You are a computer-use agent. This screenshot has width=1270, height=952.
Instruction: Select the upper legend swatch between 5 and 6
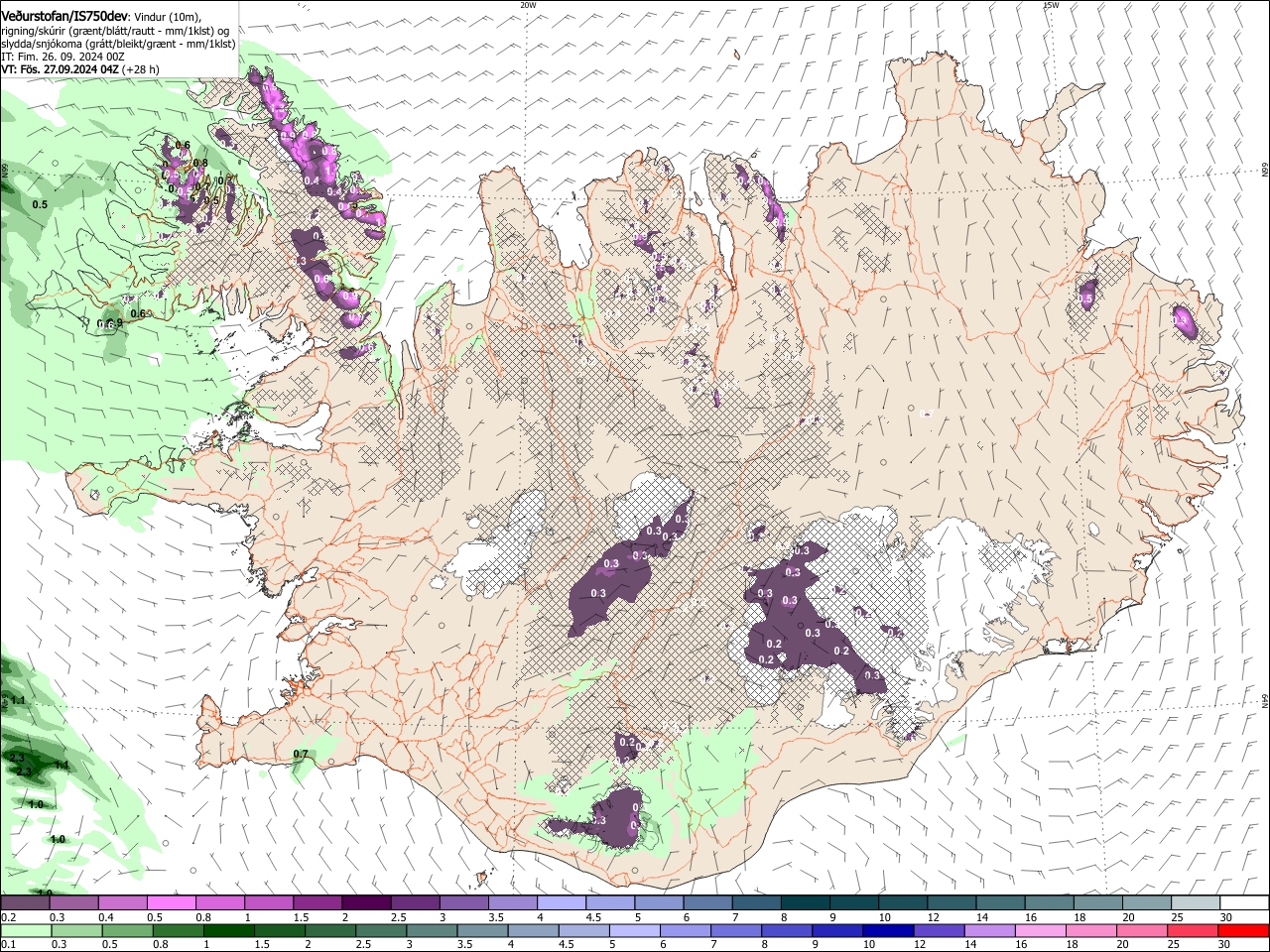[659, 903]
